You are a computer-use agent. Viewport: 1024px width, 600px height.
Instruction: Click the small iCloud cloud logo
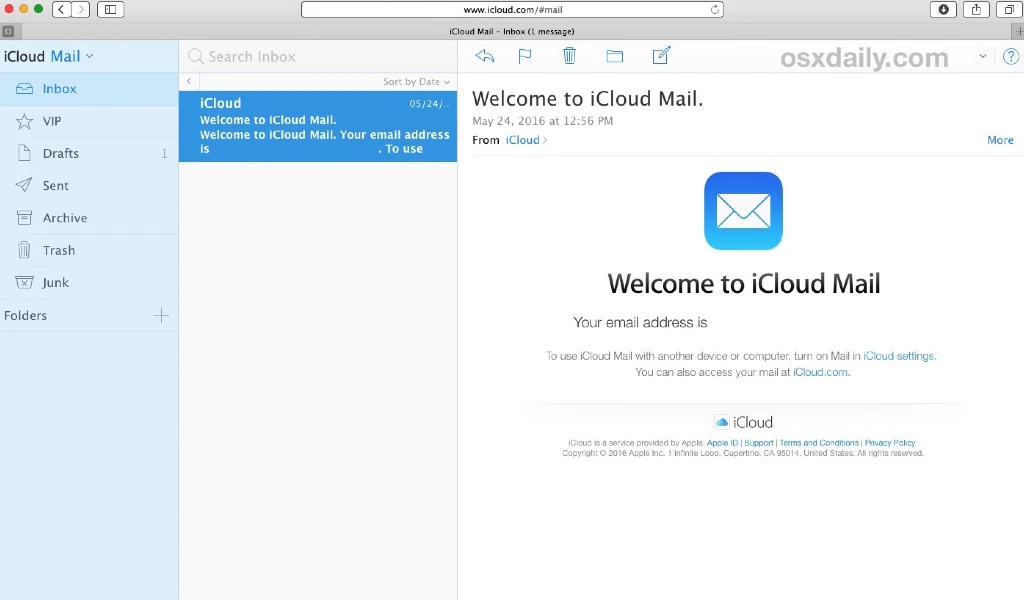(722, 422)
